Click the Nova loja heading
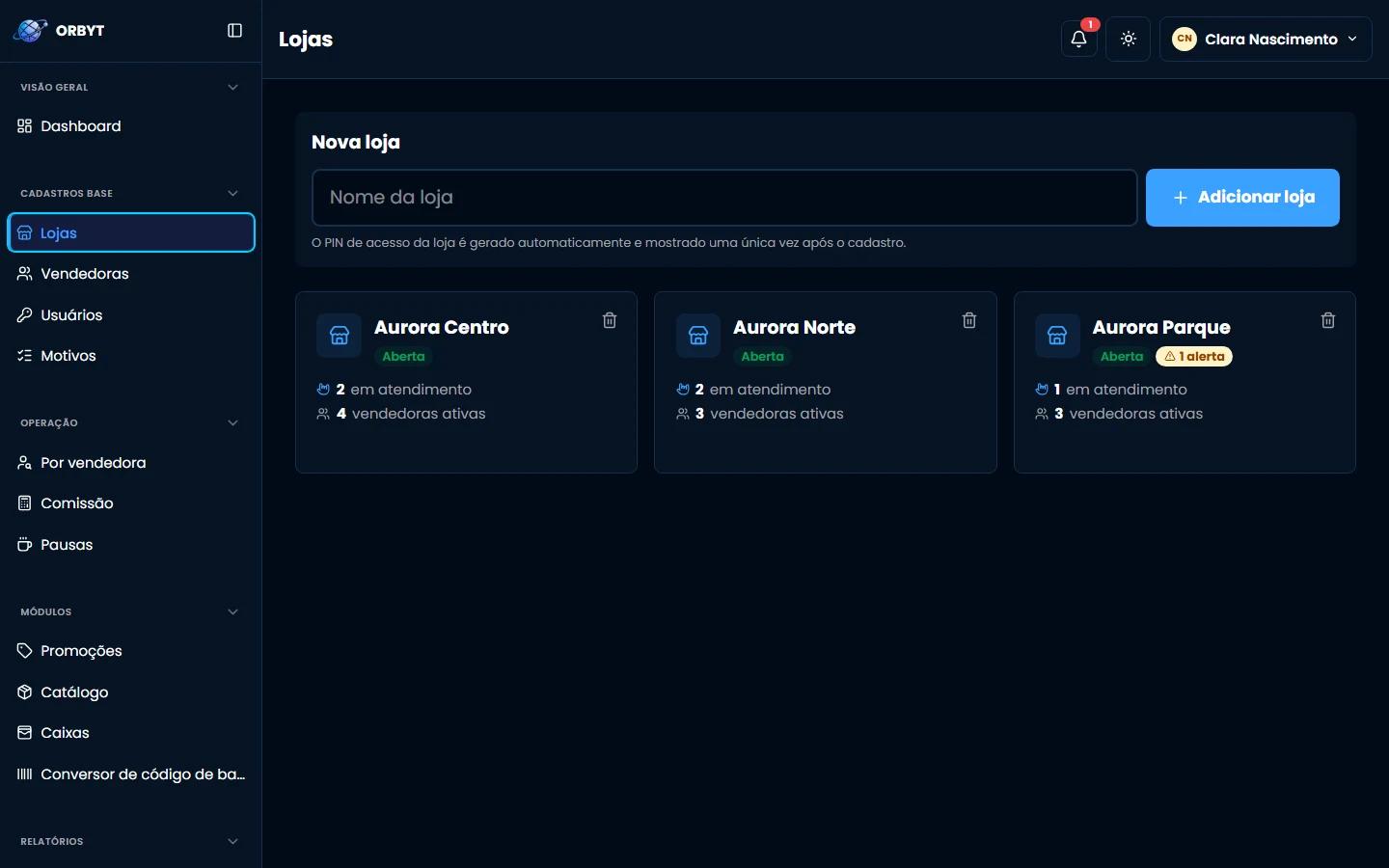Screen dimensions: 1389x868 click(356, 143)
